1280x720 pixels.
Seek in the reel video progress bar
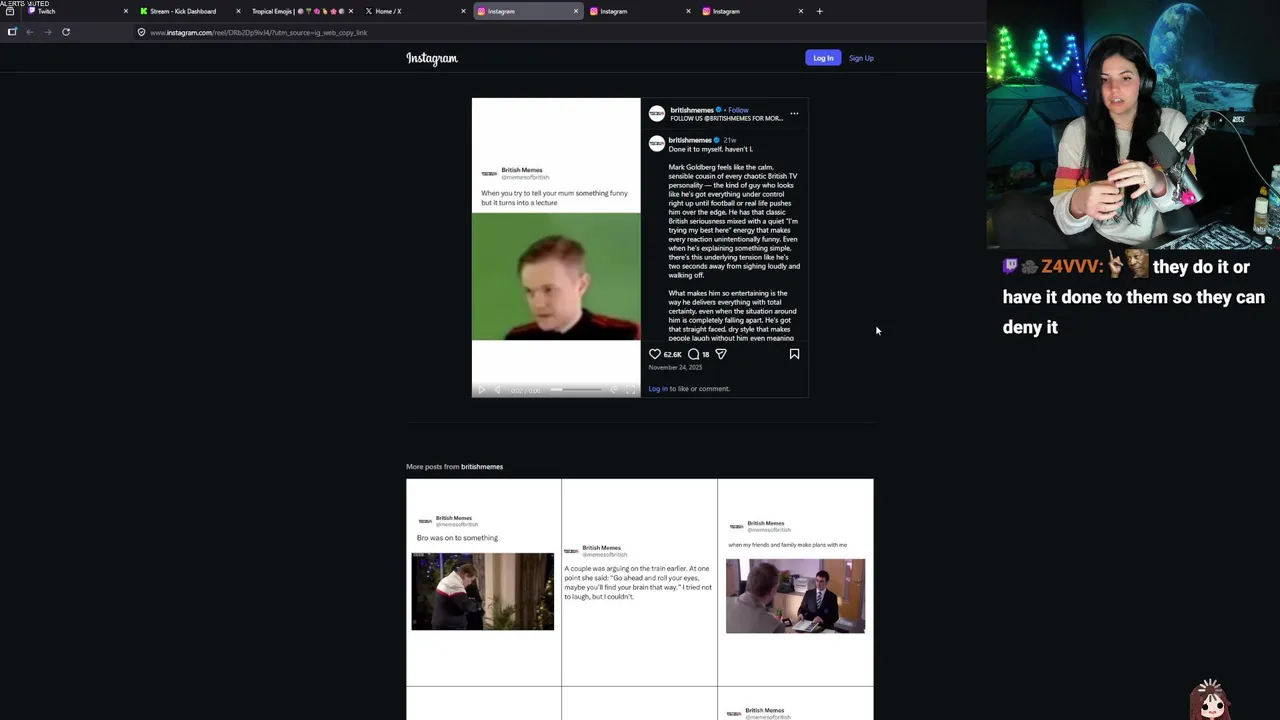coord(577,390)
